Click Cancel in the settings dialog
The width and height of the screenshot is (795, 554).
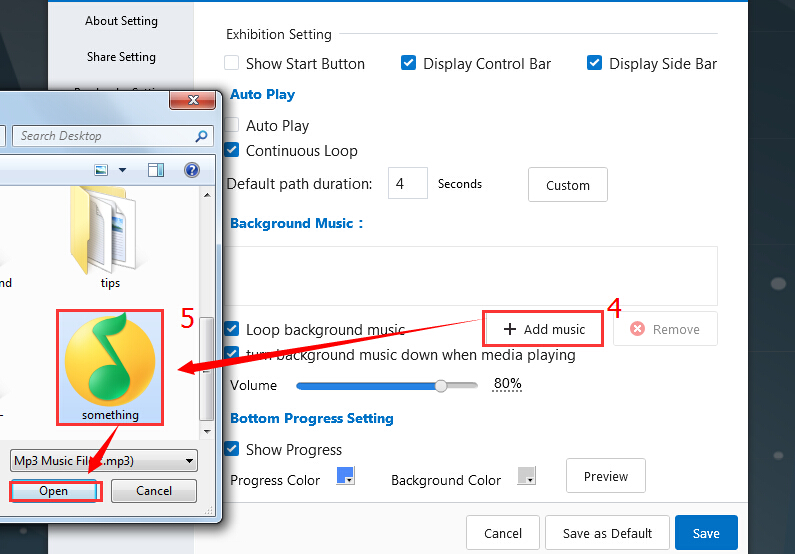[502, 533]
